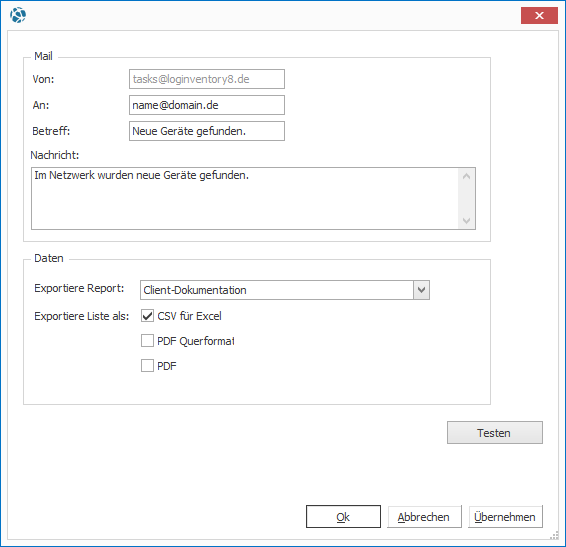Focus the Betreff subject field
Screen dimensions: 566x547
pyautogui.click(x=207, y=131)
